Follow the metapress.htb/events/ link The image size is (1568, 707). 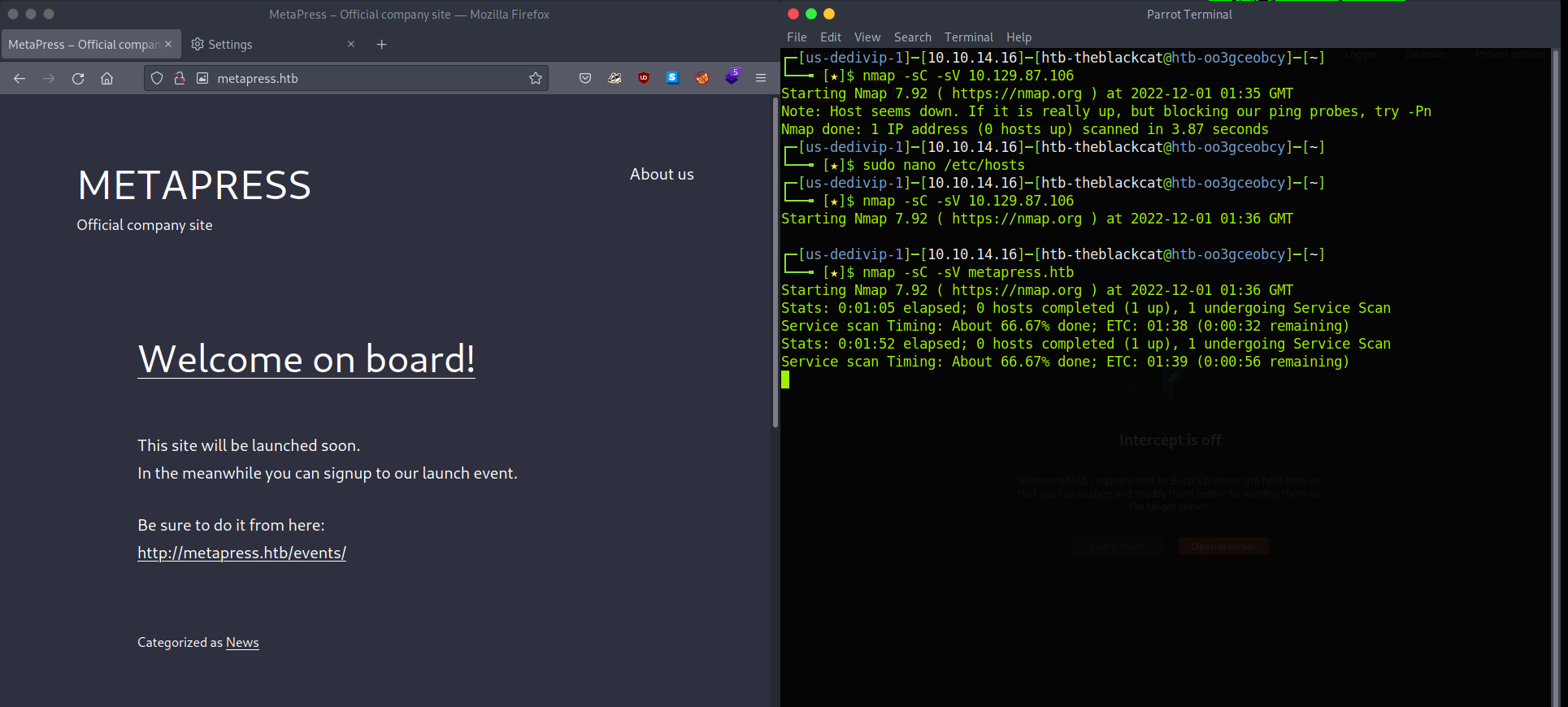241,553
